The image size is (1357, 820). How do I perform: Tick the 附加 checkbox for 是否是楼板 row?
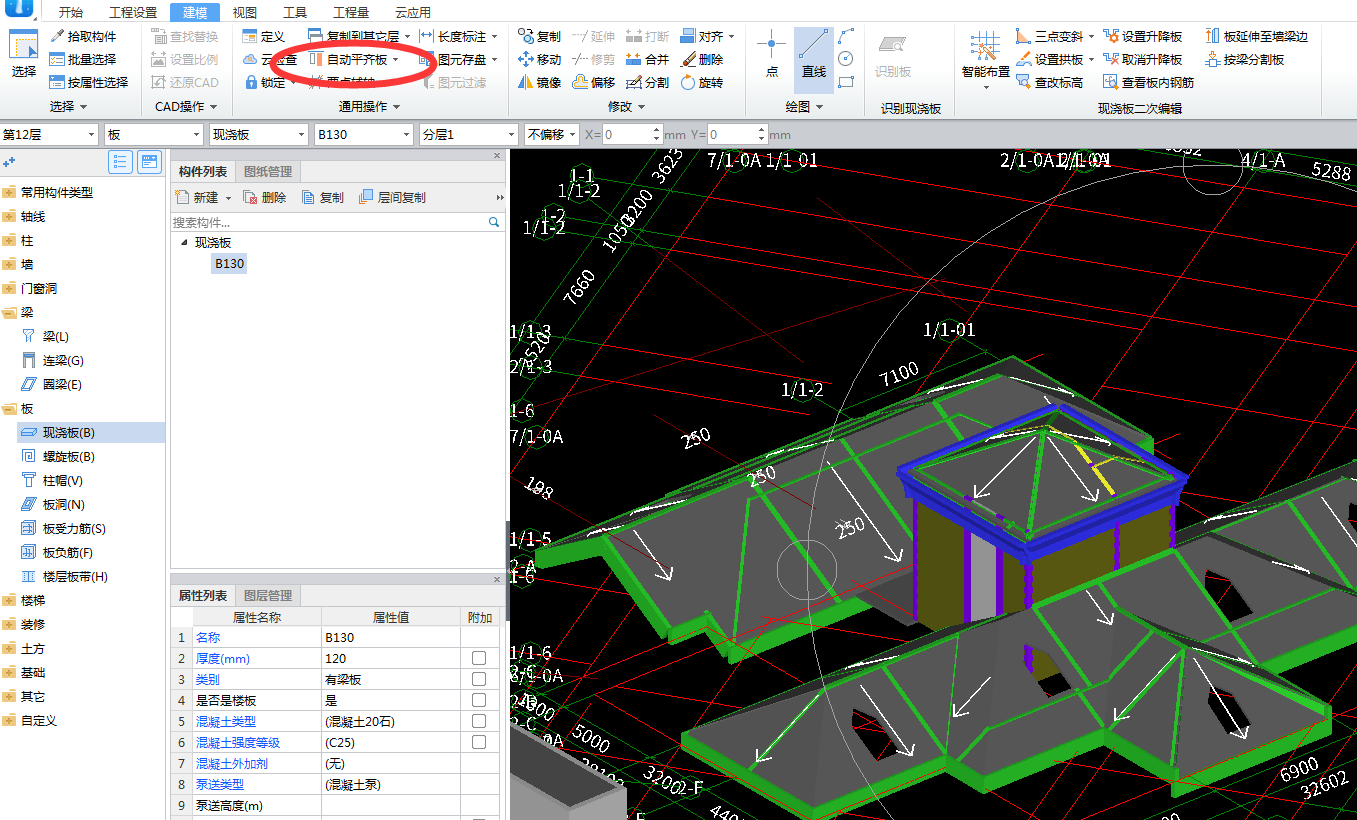(479, 700)
